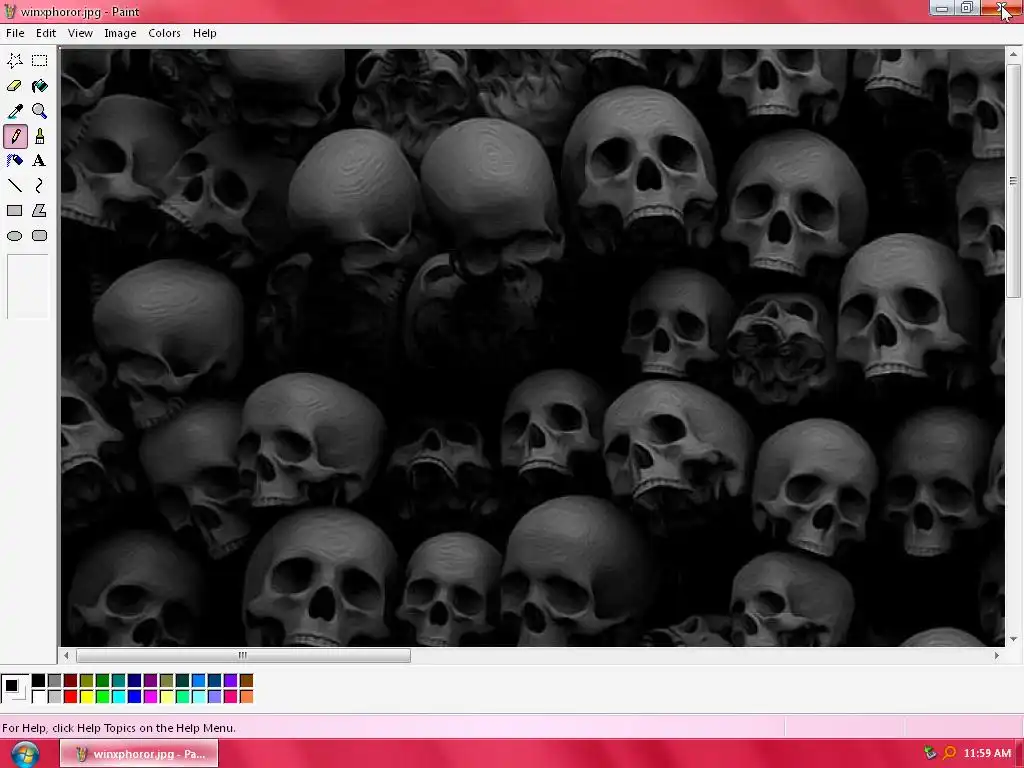The height and width of the screenshot is (768, 1024).
Task: Click the winxphoror.jpg Paint taskbar button
Action: click(139, 754)
